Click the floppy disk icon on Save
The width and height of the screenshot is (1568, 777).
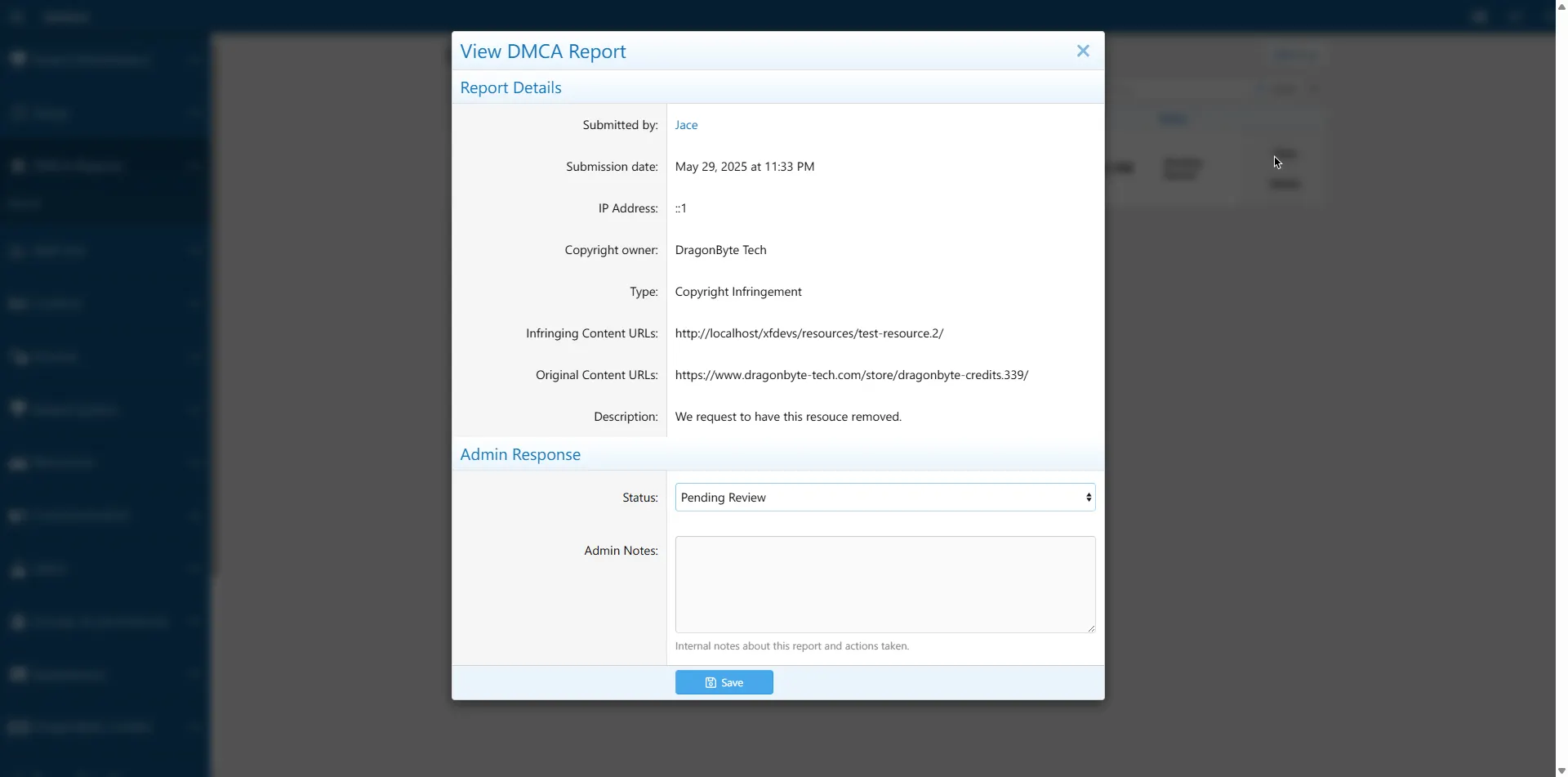(x=710, y=683)
